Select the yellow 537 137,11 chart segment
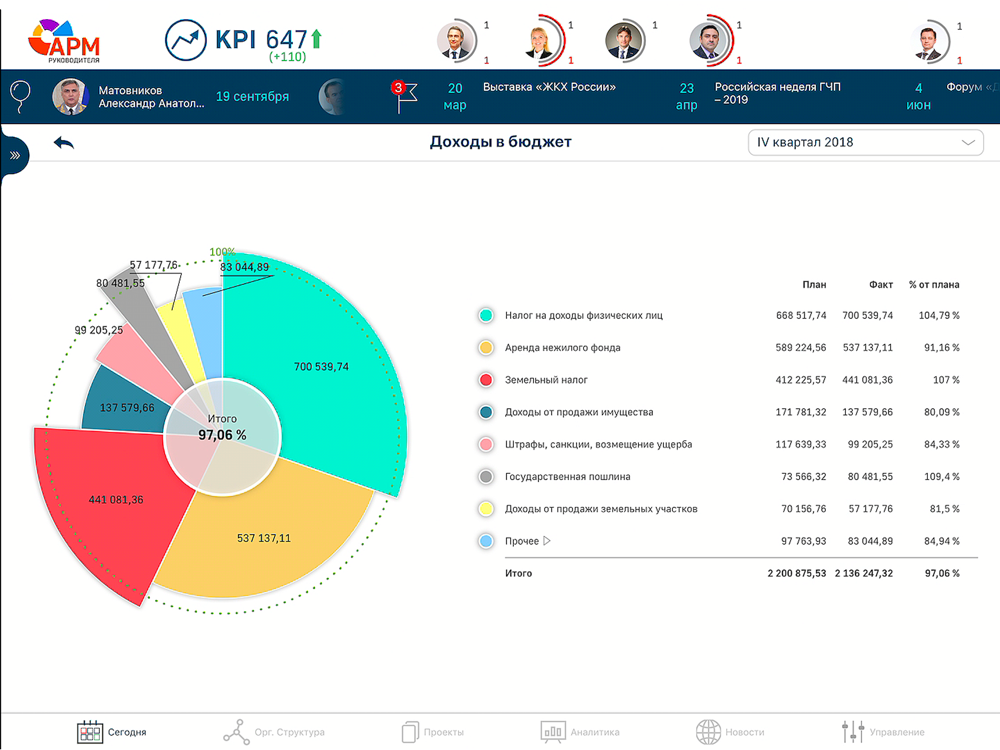The width and height of the screenshot is (1000, 750). pos(264,538)
